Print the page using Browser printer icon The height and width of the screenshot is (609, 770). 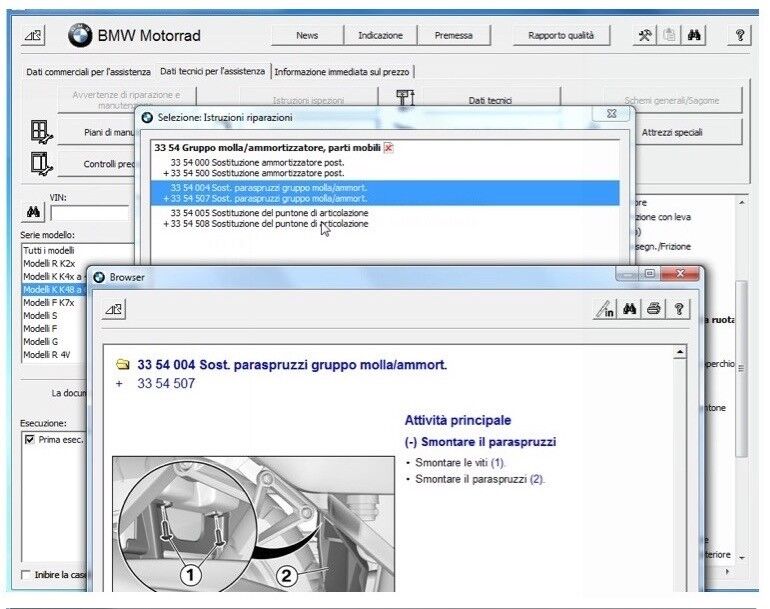654,310
